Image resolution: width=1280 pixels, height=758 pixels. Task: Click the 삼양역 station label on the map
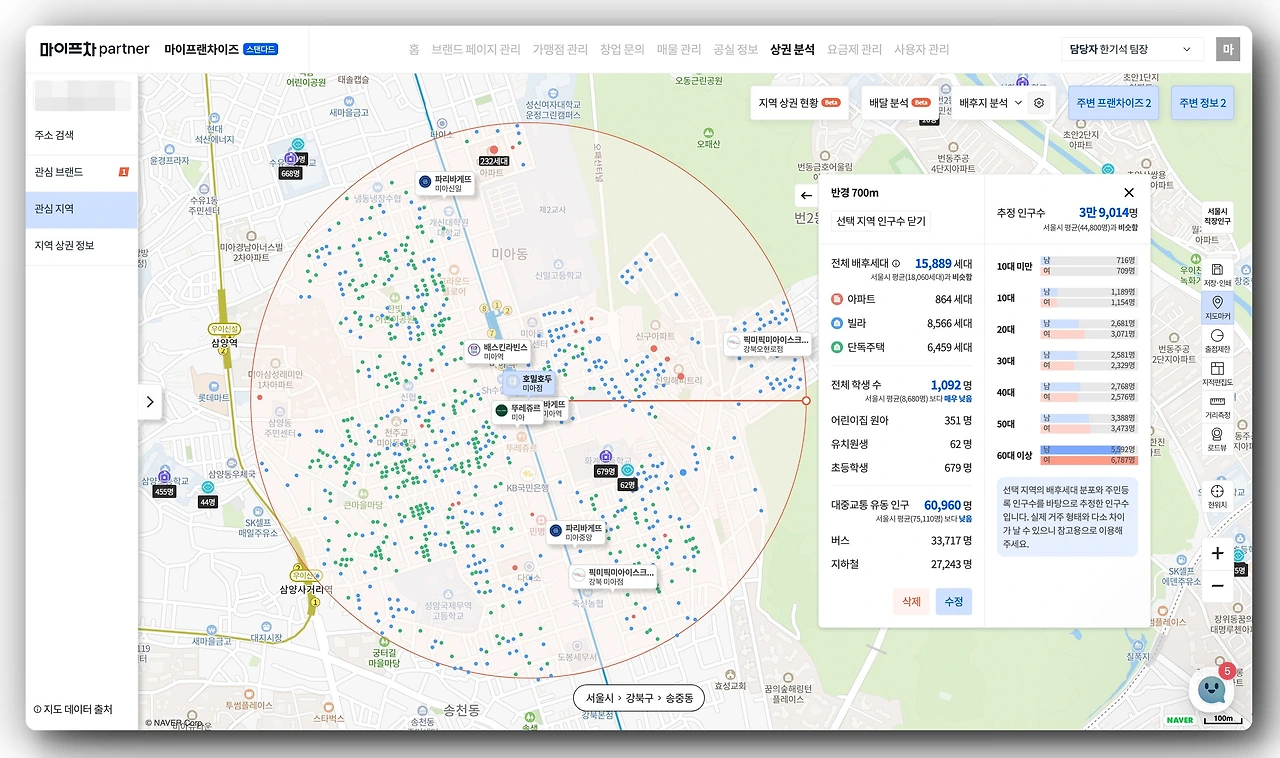tap(224, 342)
